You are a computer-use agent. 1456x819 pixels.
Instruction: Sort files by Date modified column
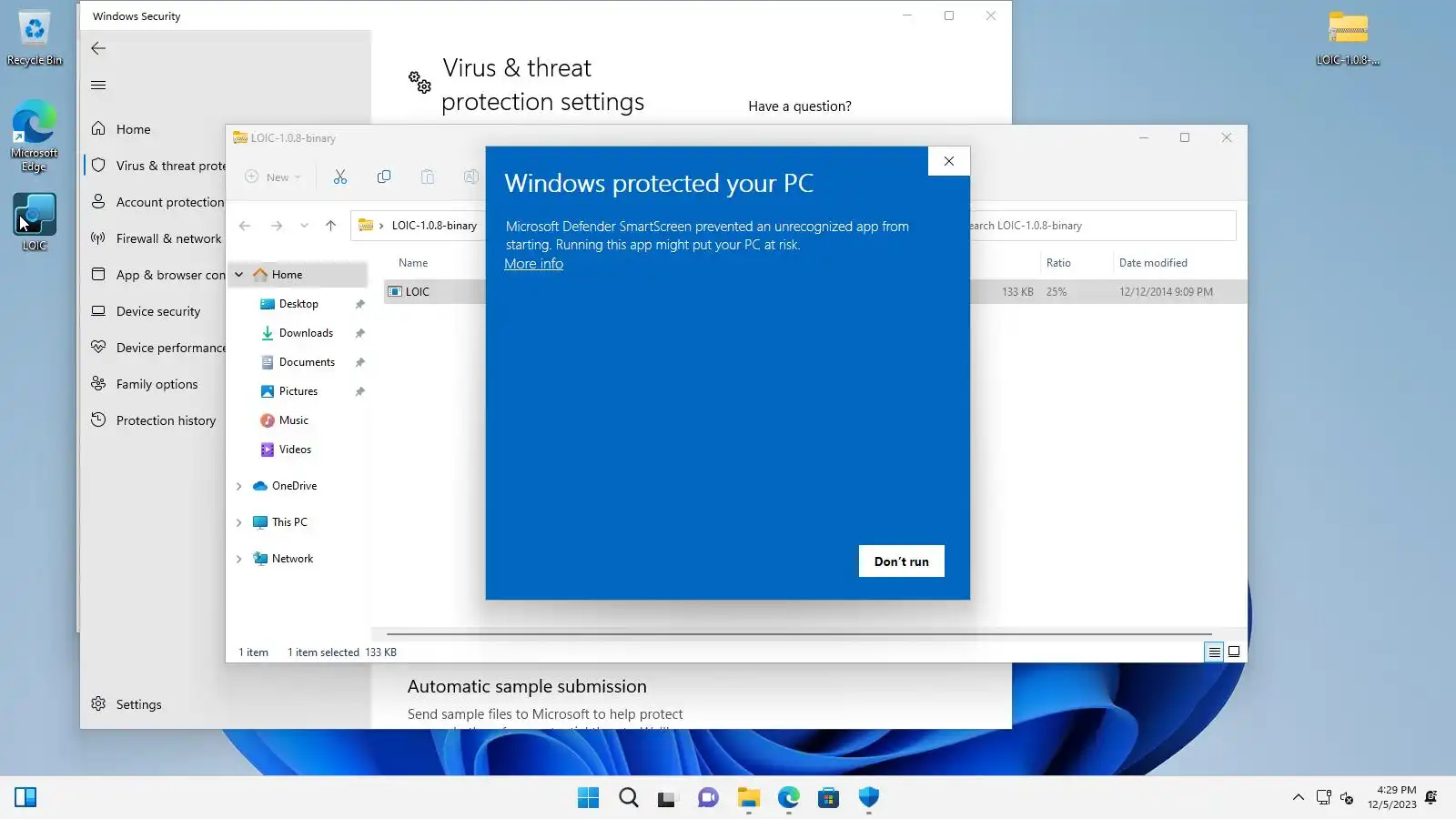click(x=1153, y=263)
